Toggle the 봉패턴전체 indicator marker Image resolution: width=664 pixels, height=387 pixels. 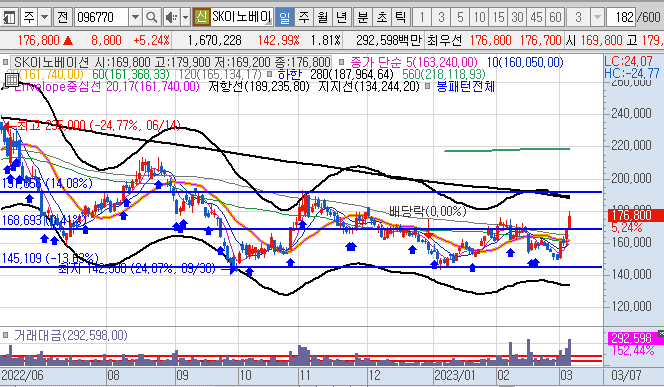point(428,87)
